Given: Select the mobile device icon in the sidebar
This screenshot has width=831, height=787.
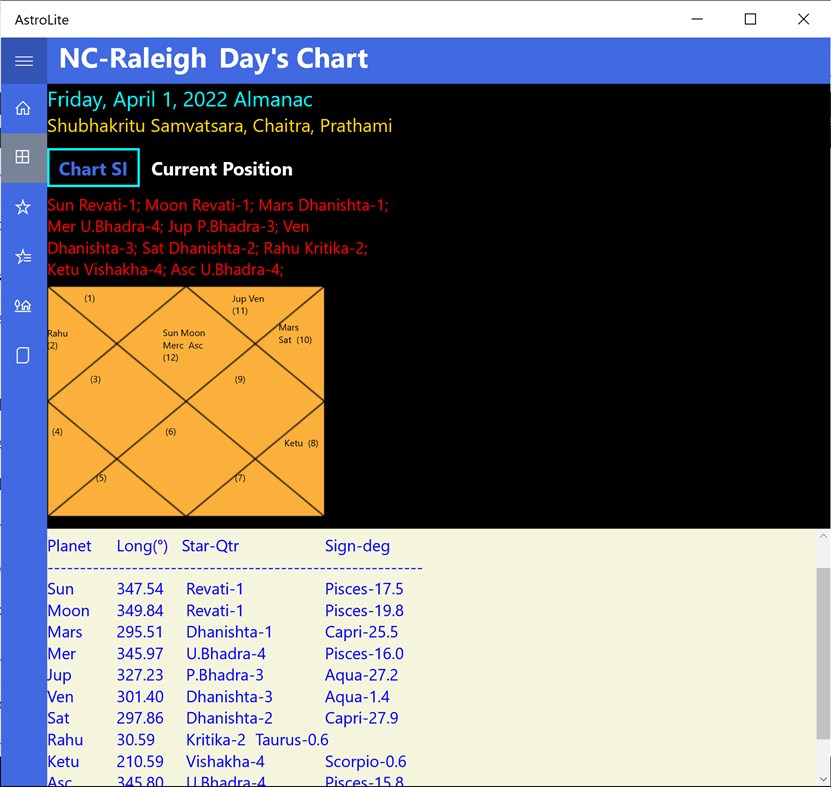Looking at the screenshot, I should [23, 355].
